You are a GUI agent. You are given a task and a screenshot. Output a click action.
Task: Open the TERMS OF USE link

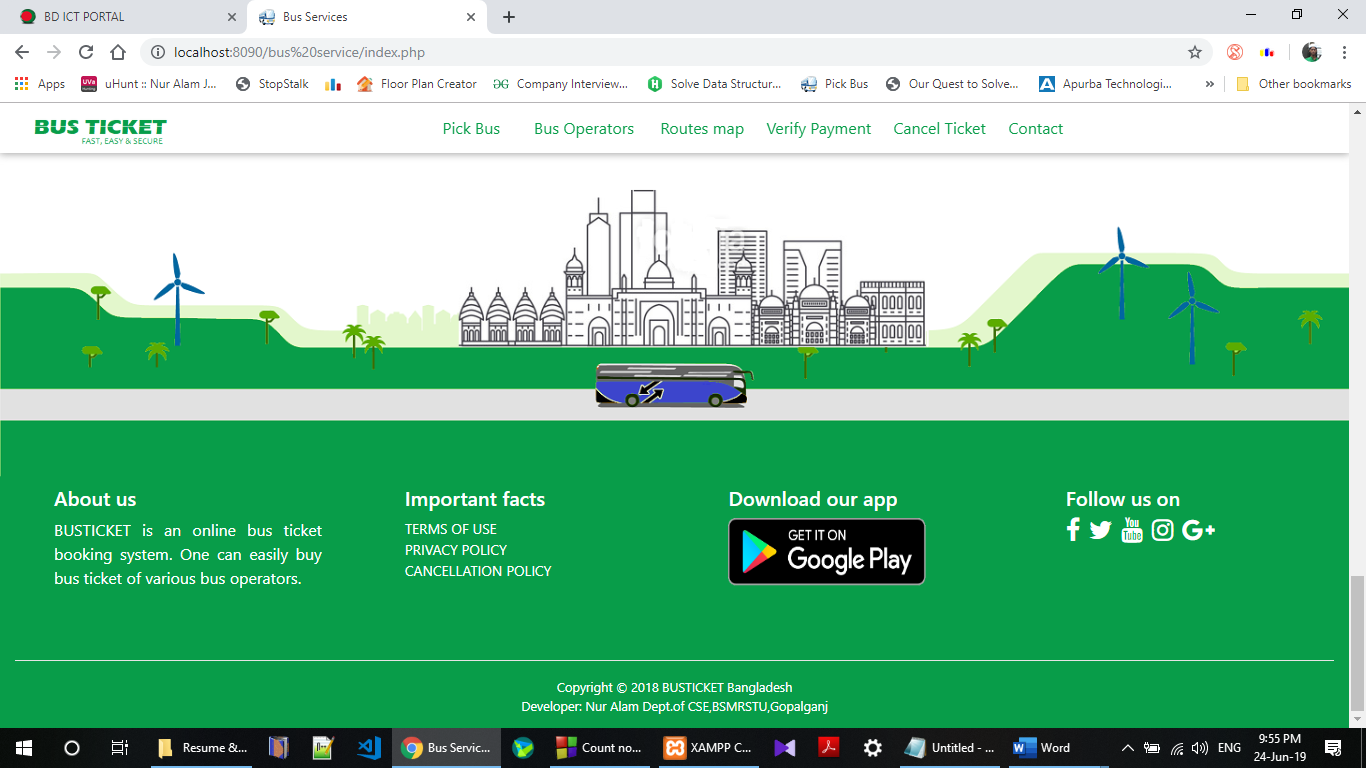click(451, 529)
